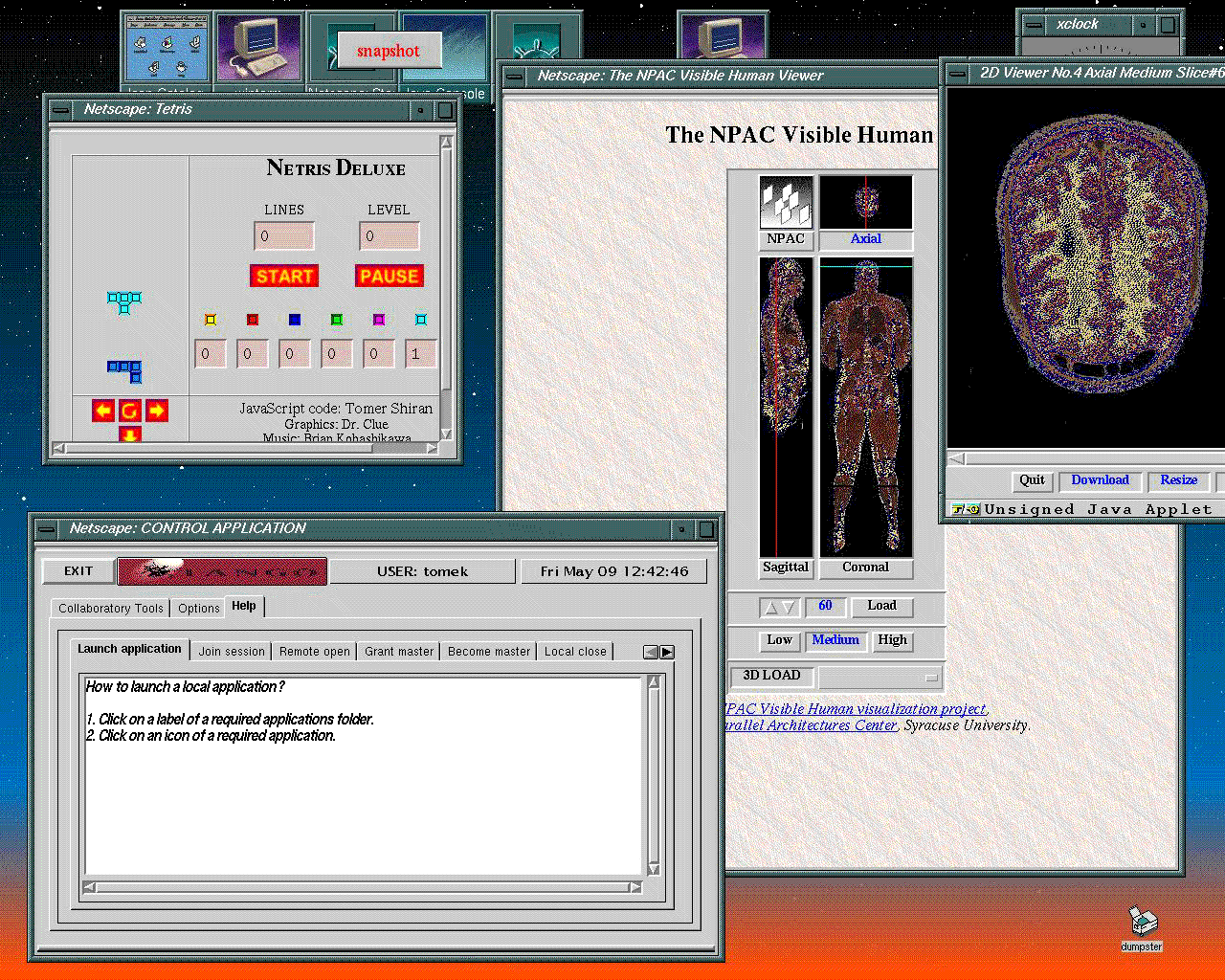The width and height of the screenshot is (1225, 980).
Task: Open Remote open help tab
Action: point(315,652)
